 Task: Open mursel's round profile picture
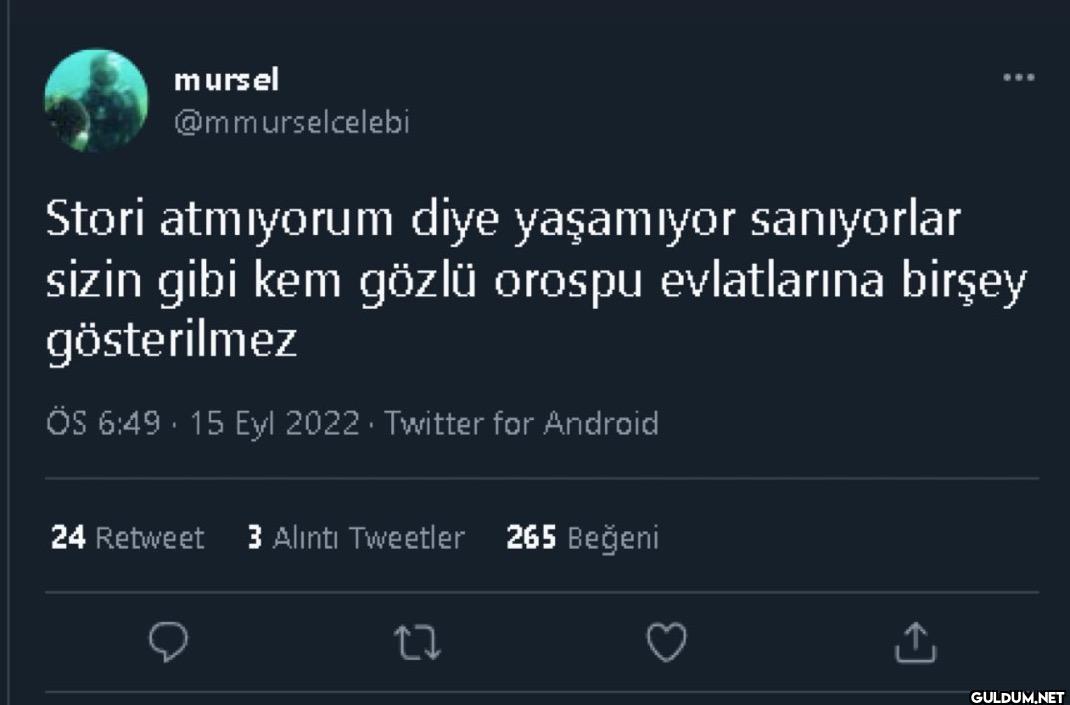[96, 101]
